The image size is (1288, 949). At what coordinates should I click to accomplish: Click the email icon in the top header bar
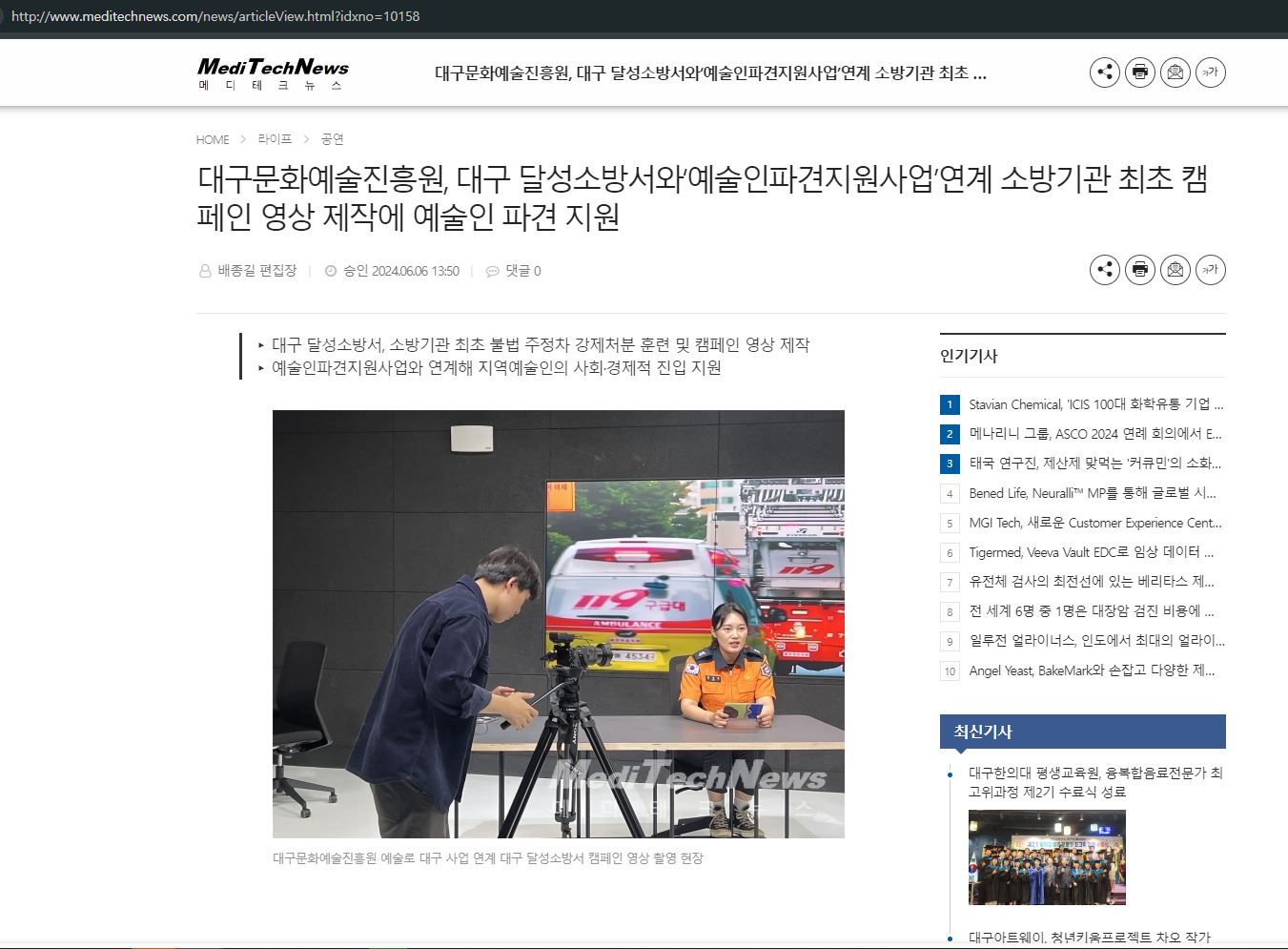(1175, 72)
